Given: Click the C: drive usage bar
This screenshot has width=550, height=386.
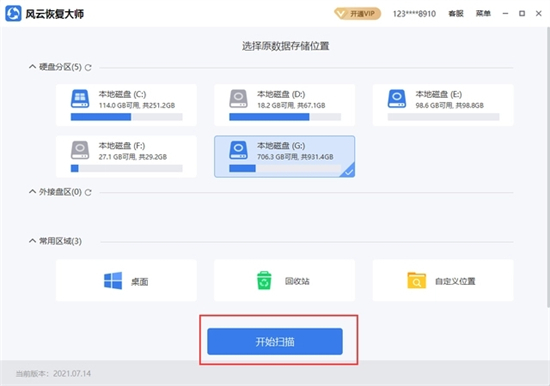Looking at the screenshot, I should [x=127, y=117].
